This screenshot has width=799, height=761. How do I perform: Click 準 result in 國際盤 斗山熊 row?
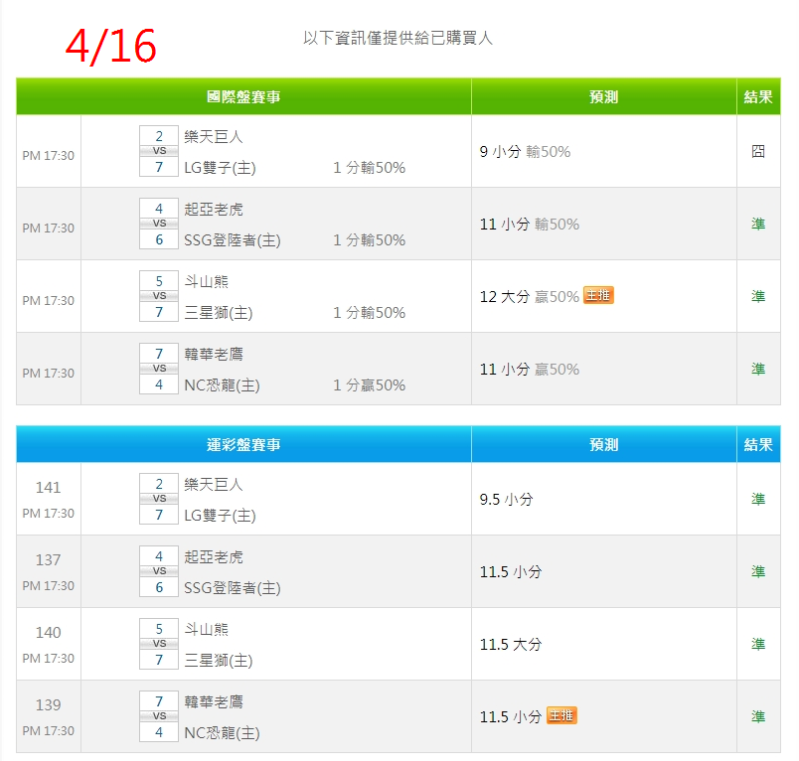[x=758, y=296]
